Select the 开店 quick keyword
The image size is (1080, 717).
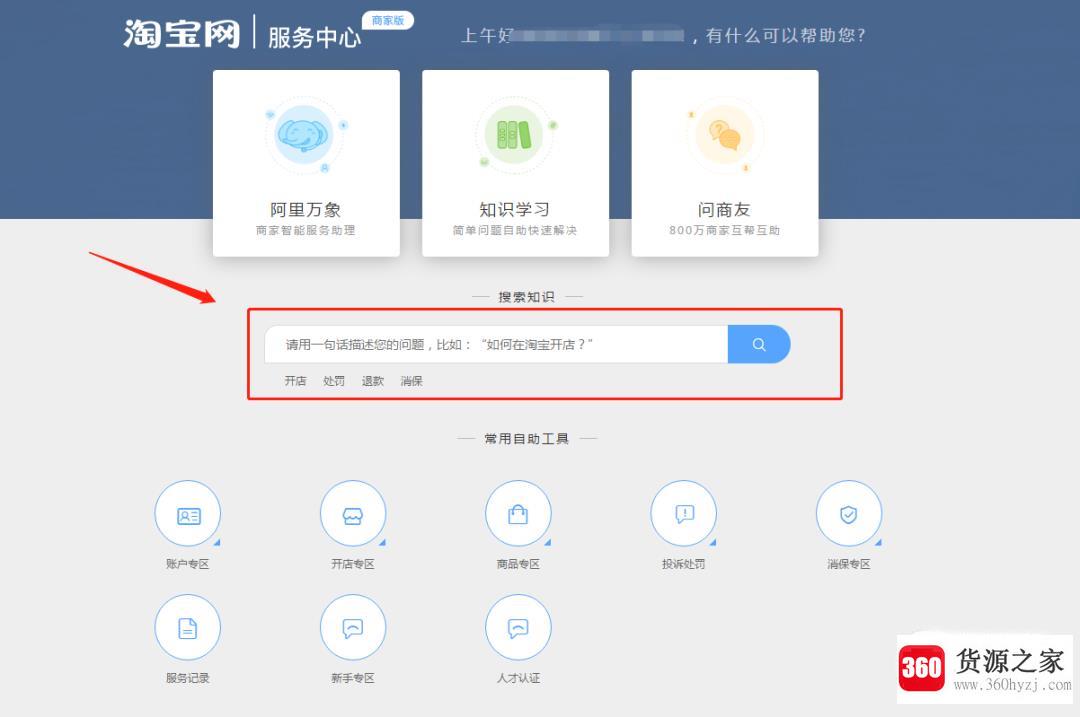[x=295, y=381]
